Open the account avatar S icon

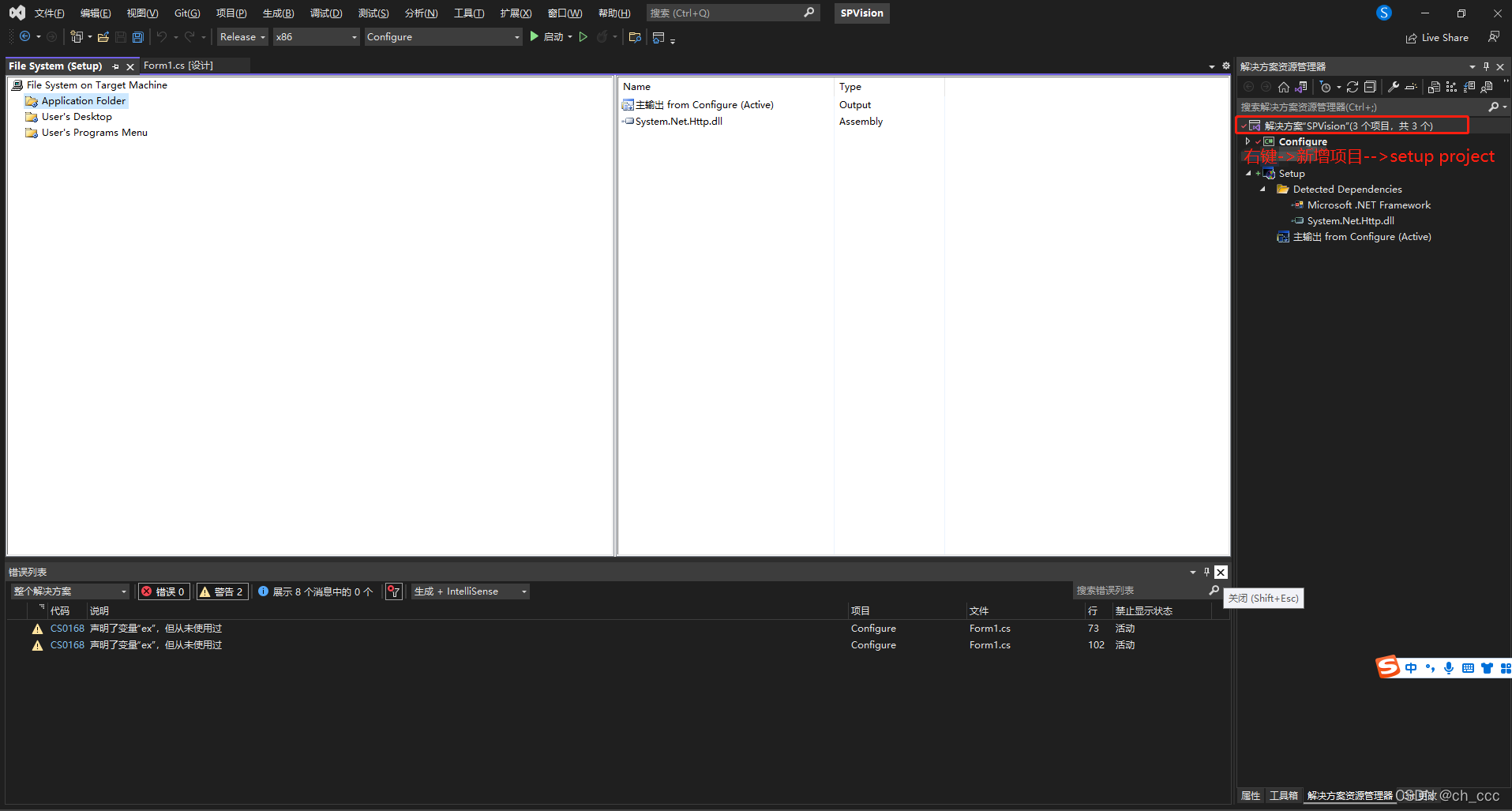(1384, 13)
